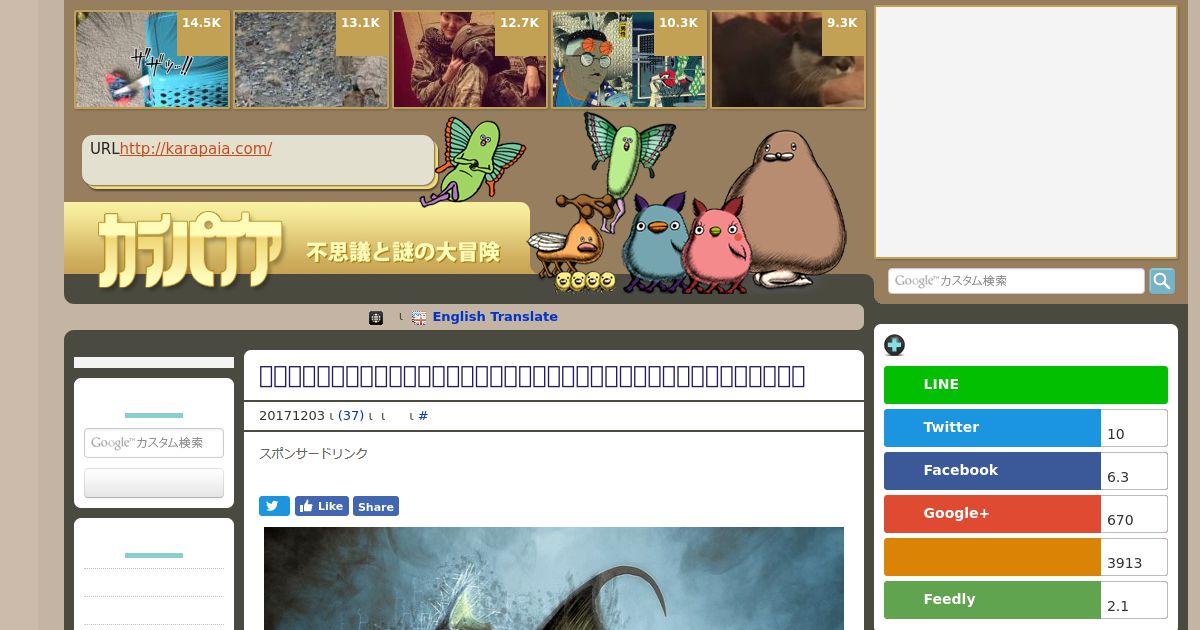1200x630 pixels.
Task: Focus the left sidebar Google custom search field
Action: [154, 443]
